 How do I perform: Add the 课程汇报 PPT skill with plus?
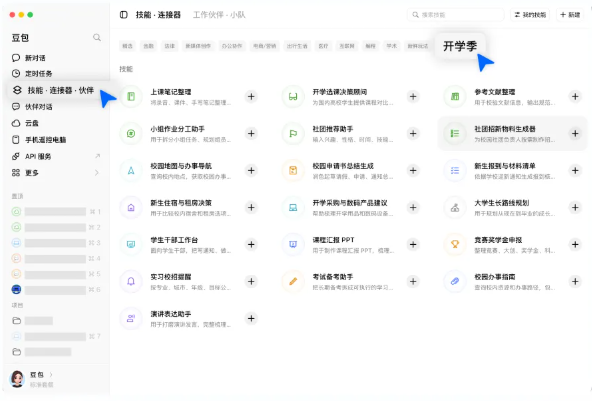[413, 245]
